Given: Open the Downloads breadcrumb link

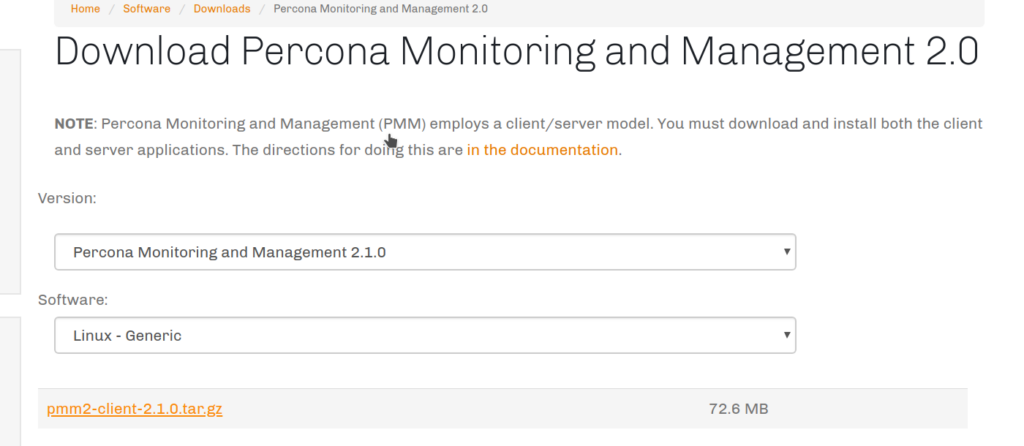Looking at the screenshot, I should [221, 9].
